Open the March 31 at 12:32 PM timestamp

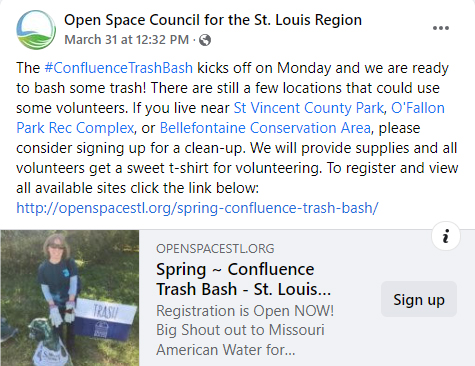[127, 40]
